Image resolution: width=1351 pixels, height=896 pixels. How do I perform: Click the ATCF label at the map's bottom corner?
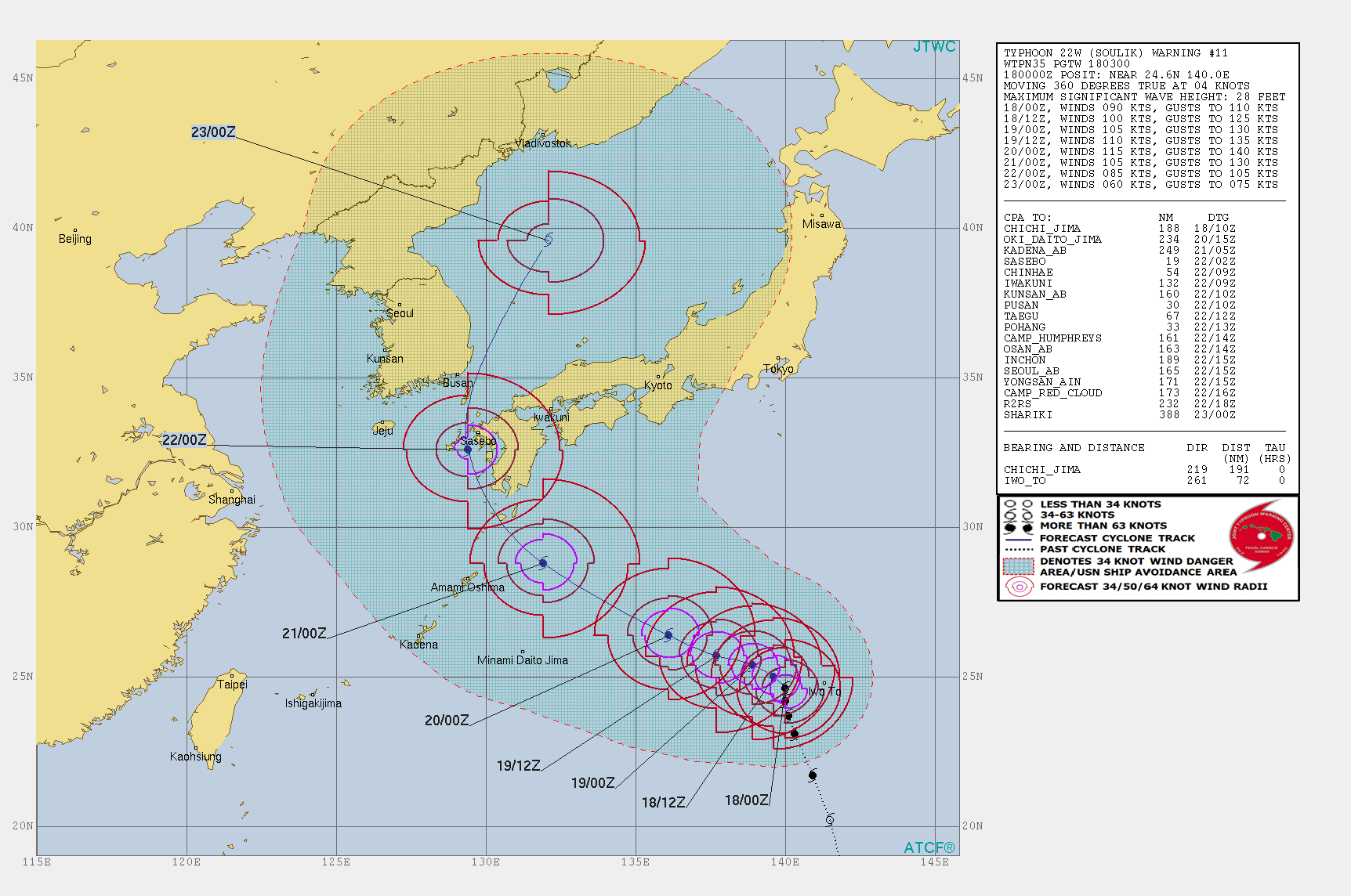point(929,848)
